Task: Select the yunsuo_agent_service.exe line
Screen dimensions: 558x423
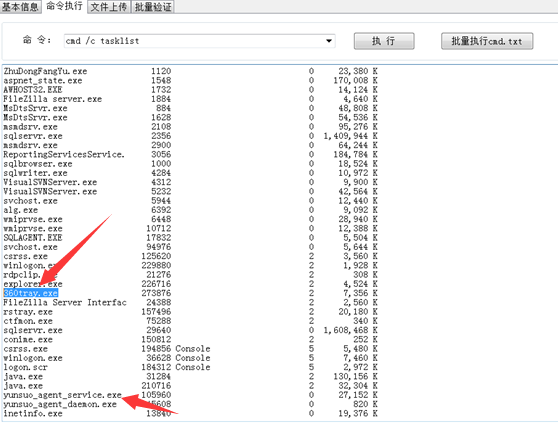Action: pyautogui.click(x=190, y=395)
